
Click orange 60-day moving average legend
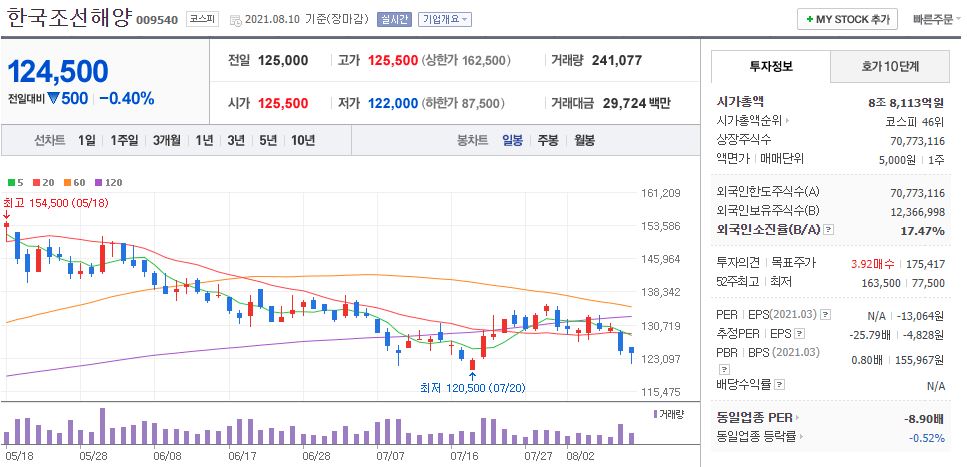click(x=74, y=183)
